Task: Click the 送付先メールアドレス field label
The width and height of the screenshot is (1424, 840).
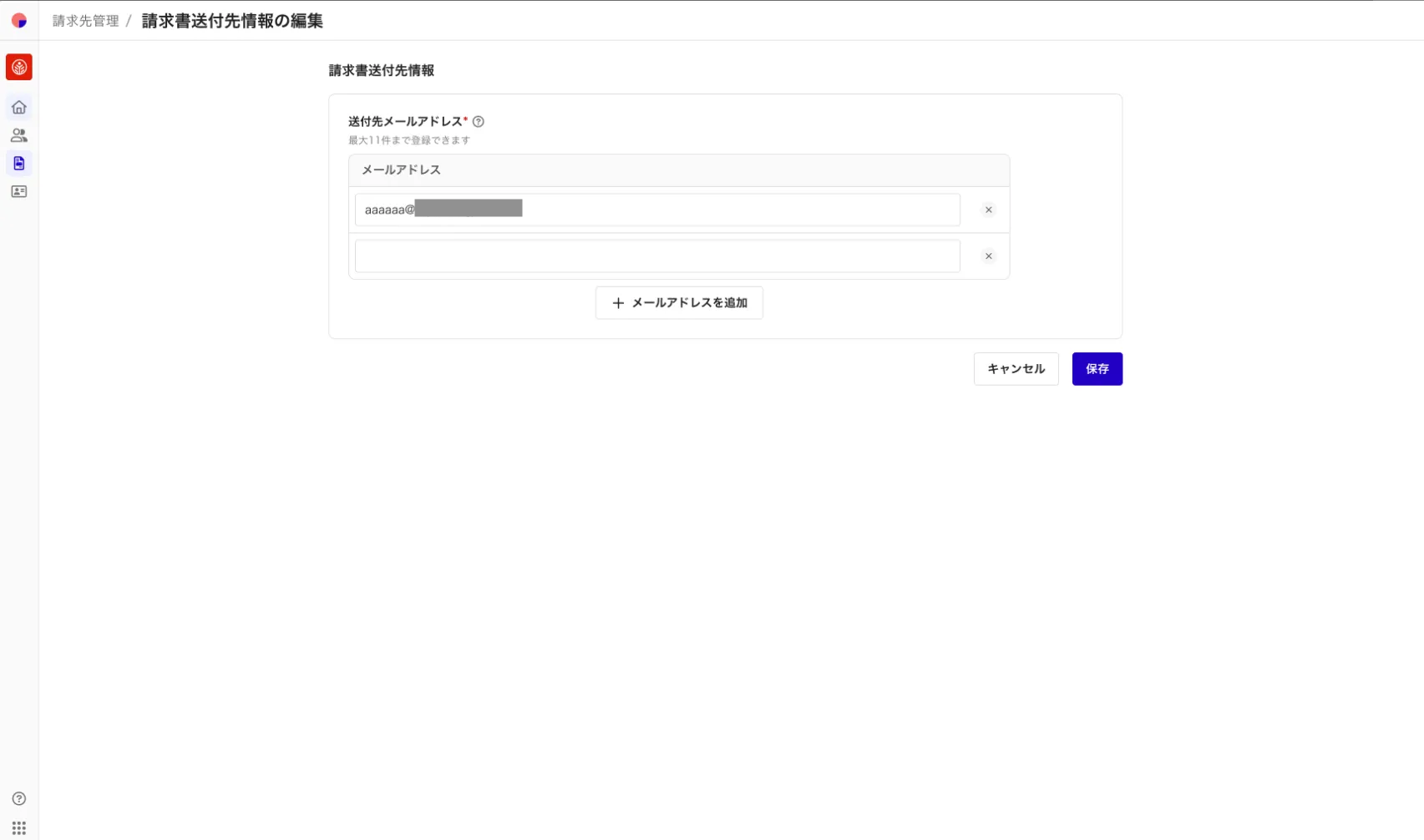Action: point(405,121)
